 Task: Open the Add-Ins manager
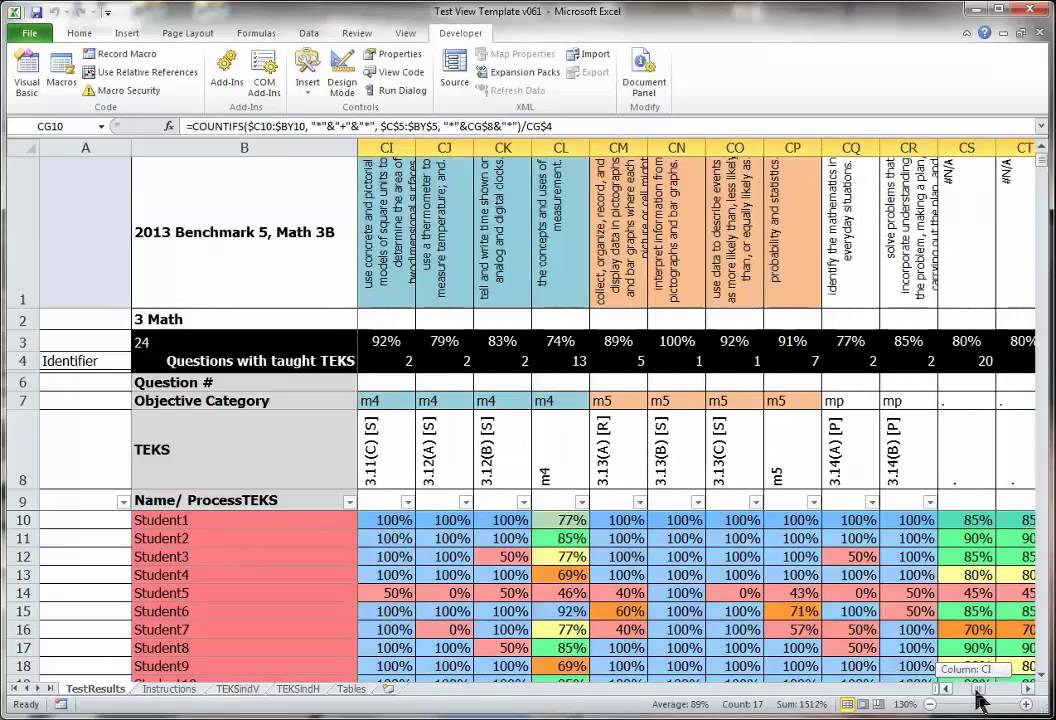pyautogui.click(x=226, y=69)
